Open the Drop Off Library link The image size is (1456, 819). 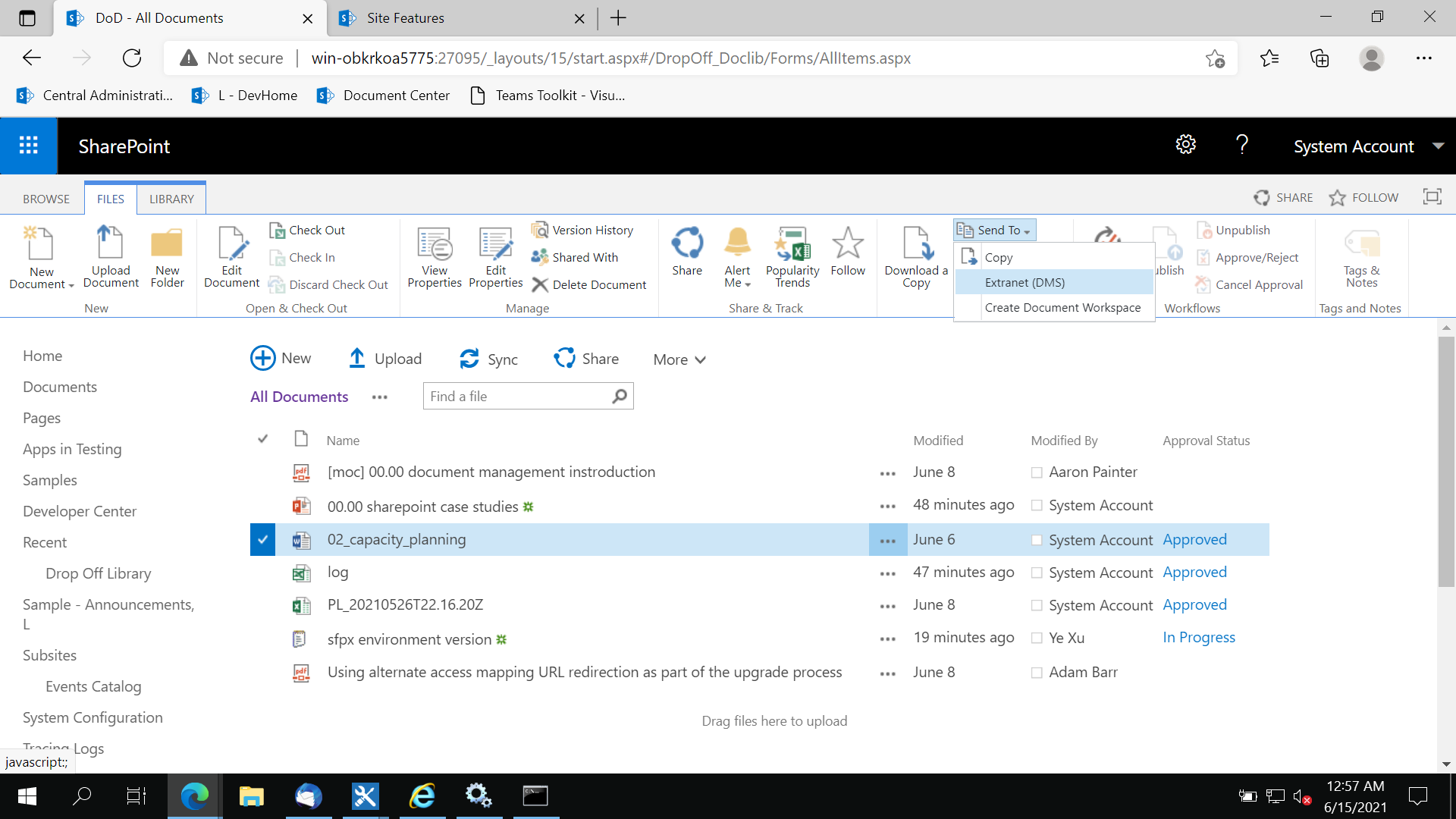pos(98,573)
